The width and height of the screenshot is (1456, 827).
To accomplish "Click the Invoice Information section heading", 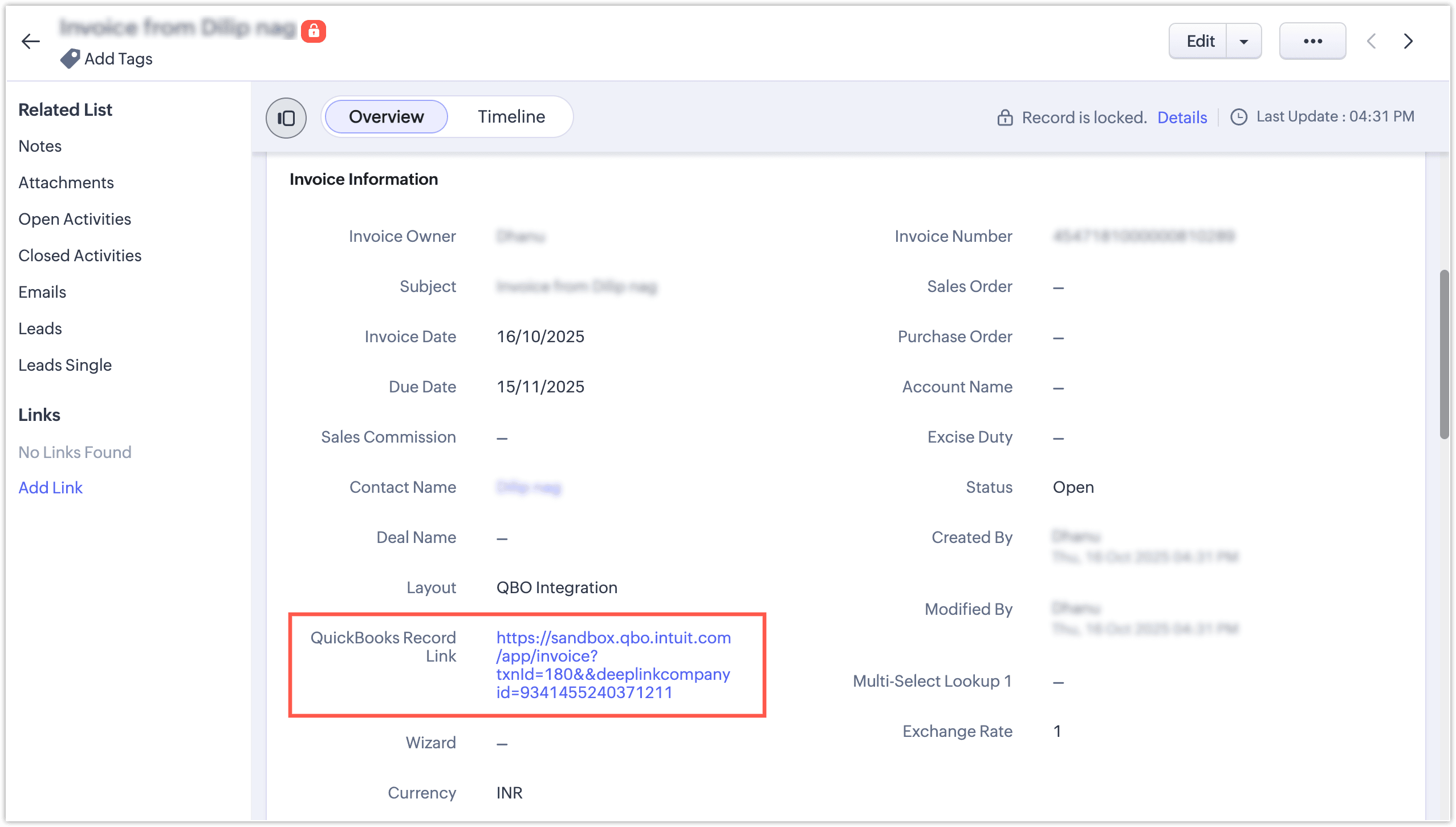I will pyautogui.click(x=364, y=180).
